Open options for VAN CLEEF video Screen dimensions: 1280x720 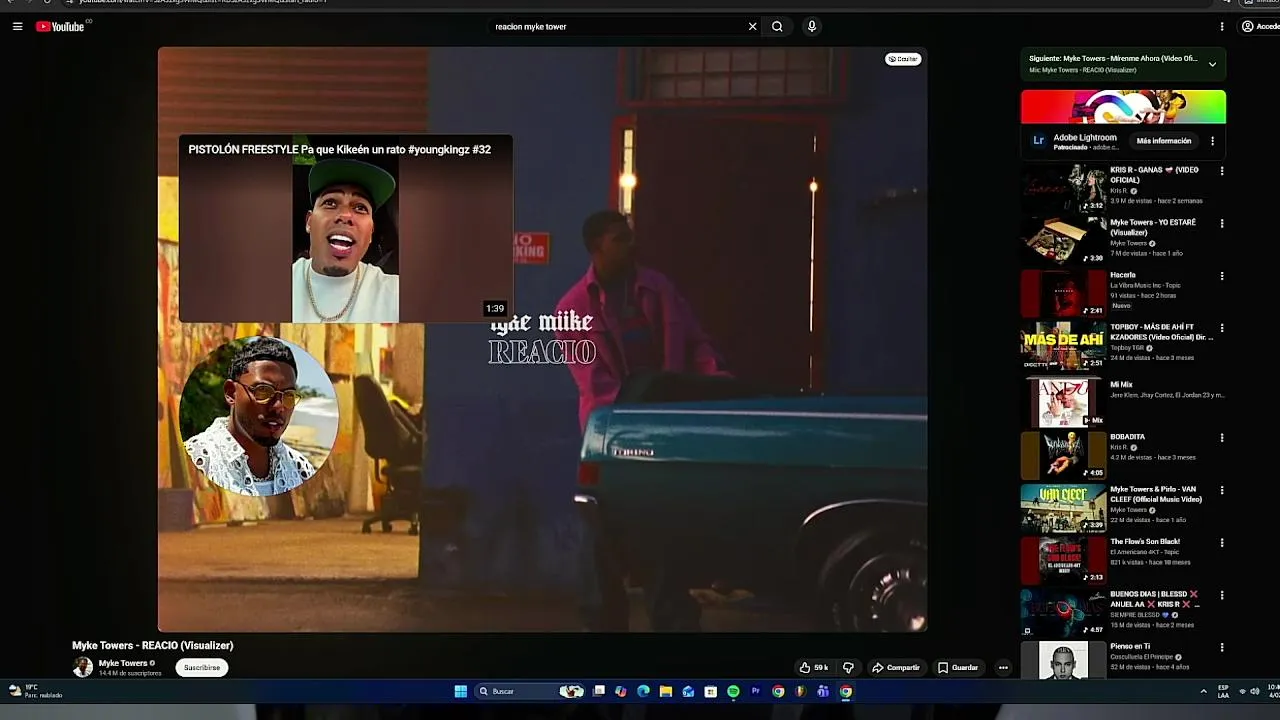pyautogui.click(x=1222, y=490)
